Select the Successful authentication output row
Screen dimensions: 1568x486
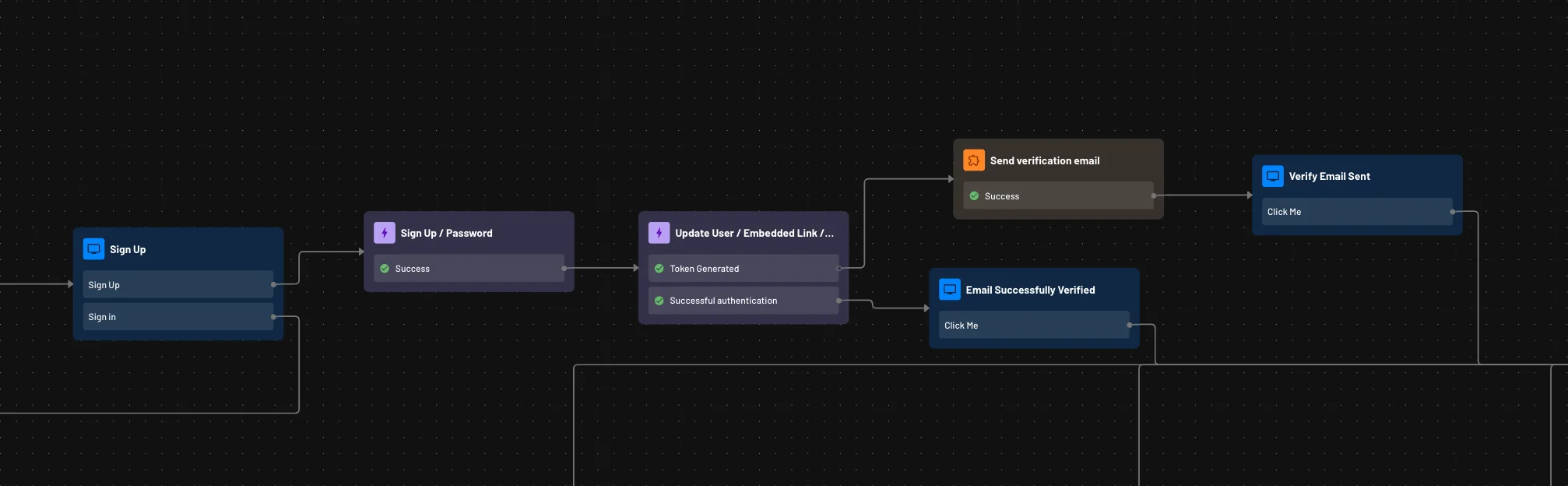point(744,300)
